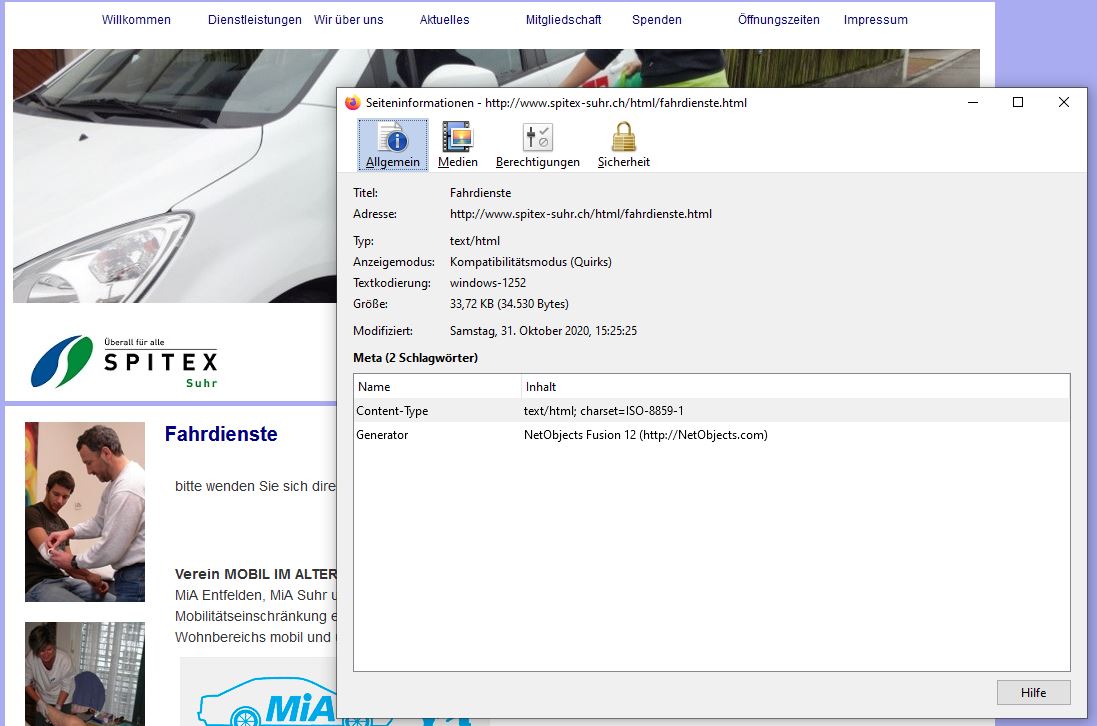Show Öffnungszeiten page

778,20
